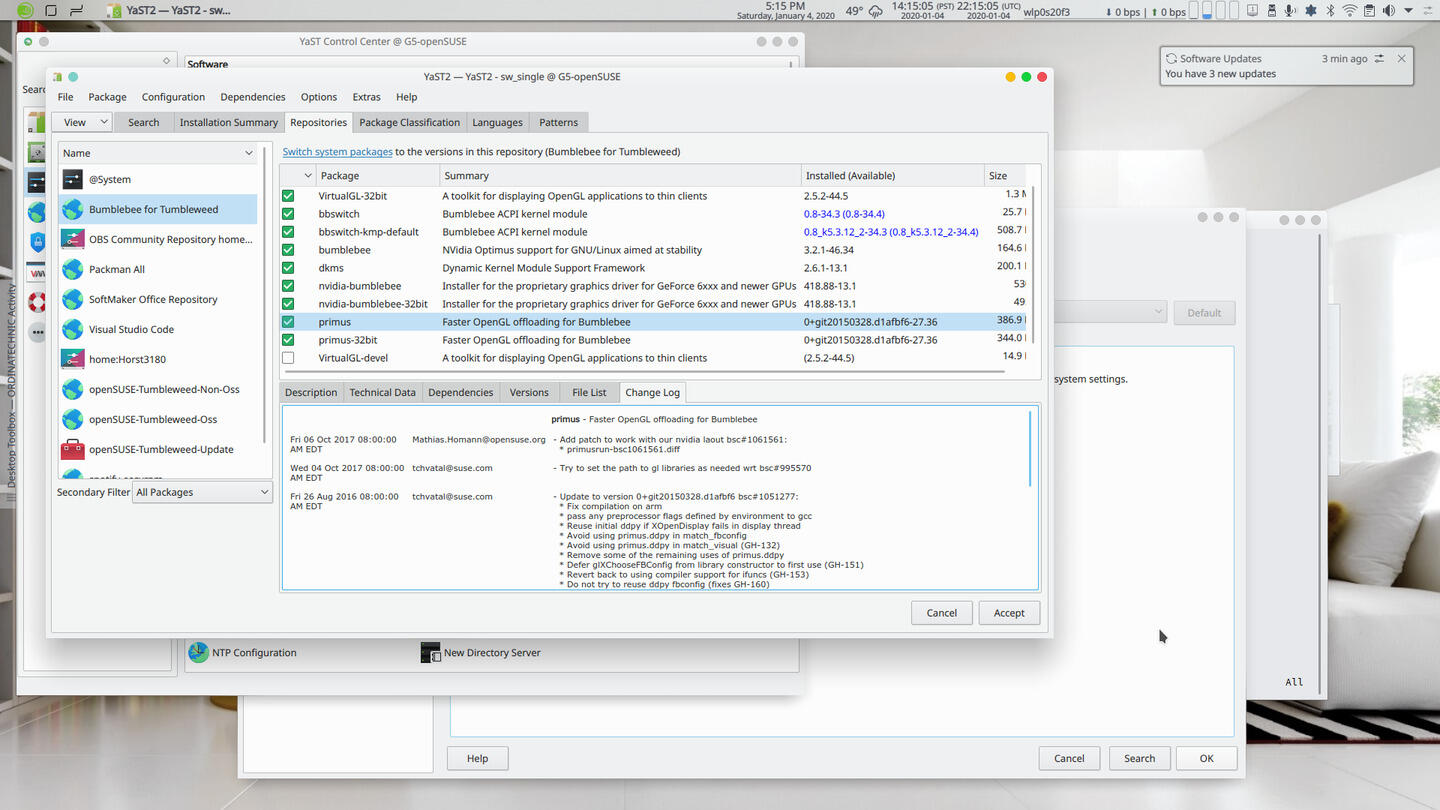This screenshot has width=1440, height=810.
Task: Open the Technical Data details tab
Action: point(382,392)
